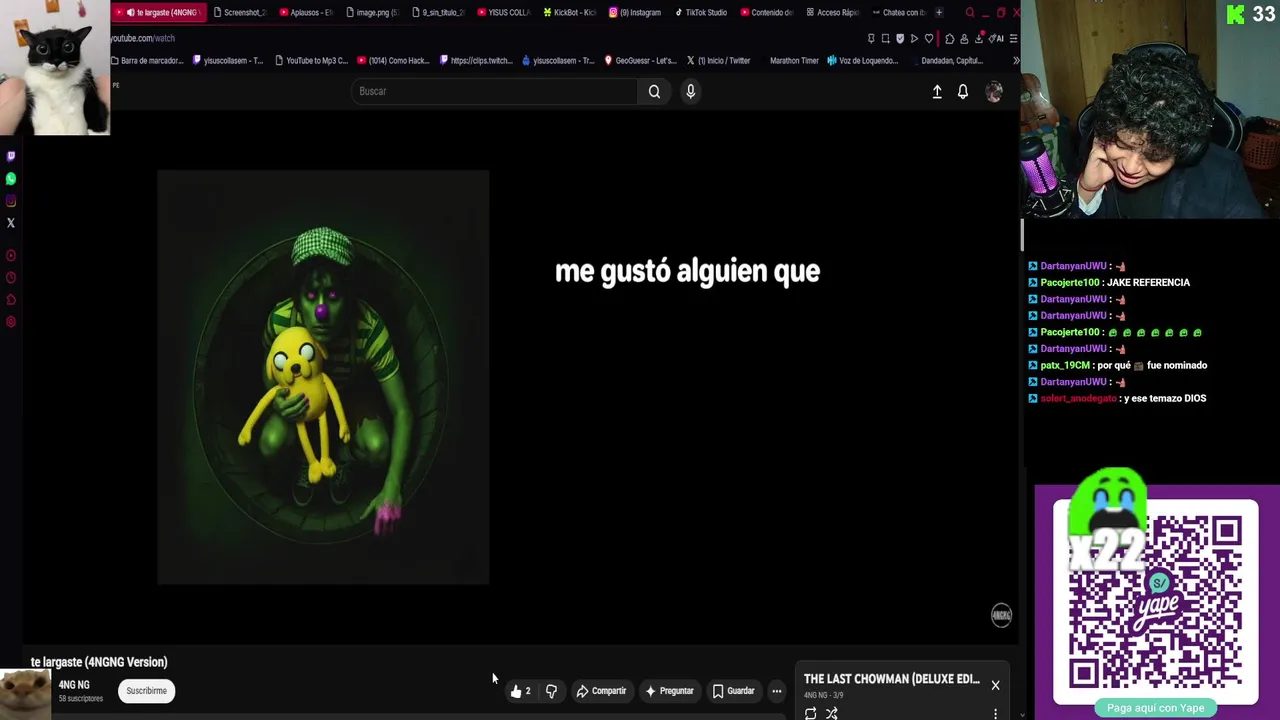Open YouTube notifications bell

point(963,91)
